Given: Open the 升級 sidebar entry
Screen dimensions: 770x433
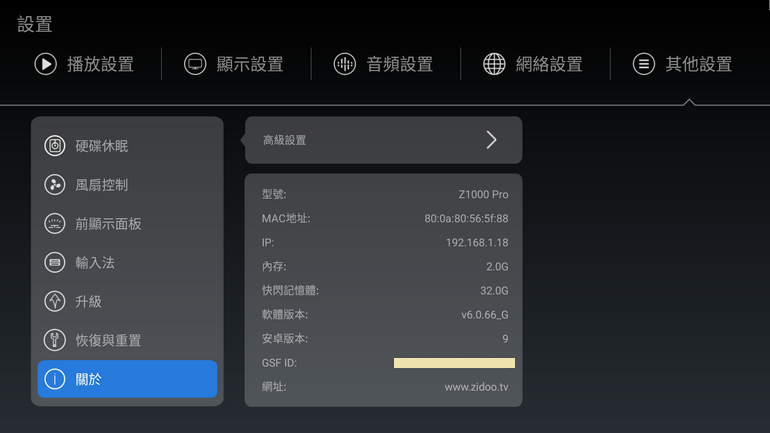Looking at the screenshot, I should (x=127, y=301).
